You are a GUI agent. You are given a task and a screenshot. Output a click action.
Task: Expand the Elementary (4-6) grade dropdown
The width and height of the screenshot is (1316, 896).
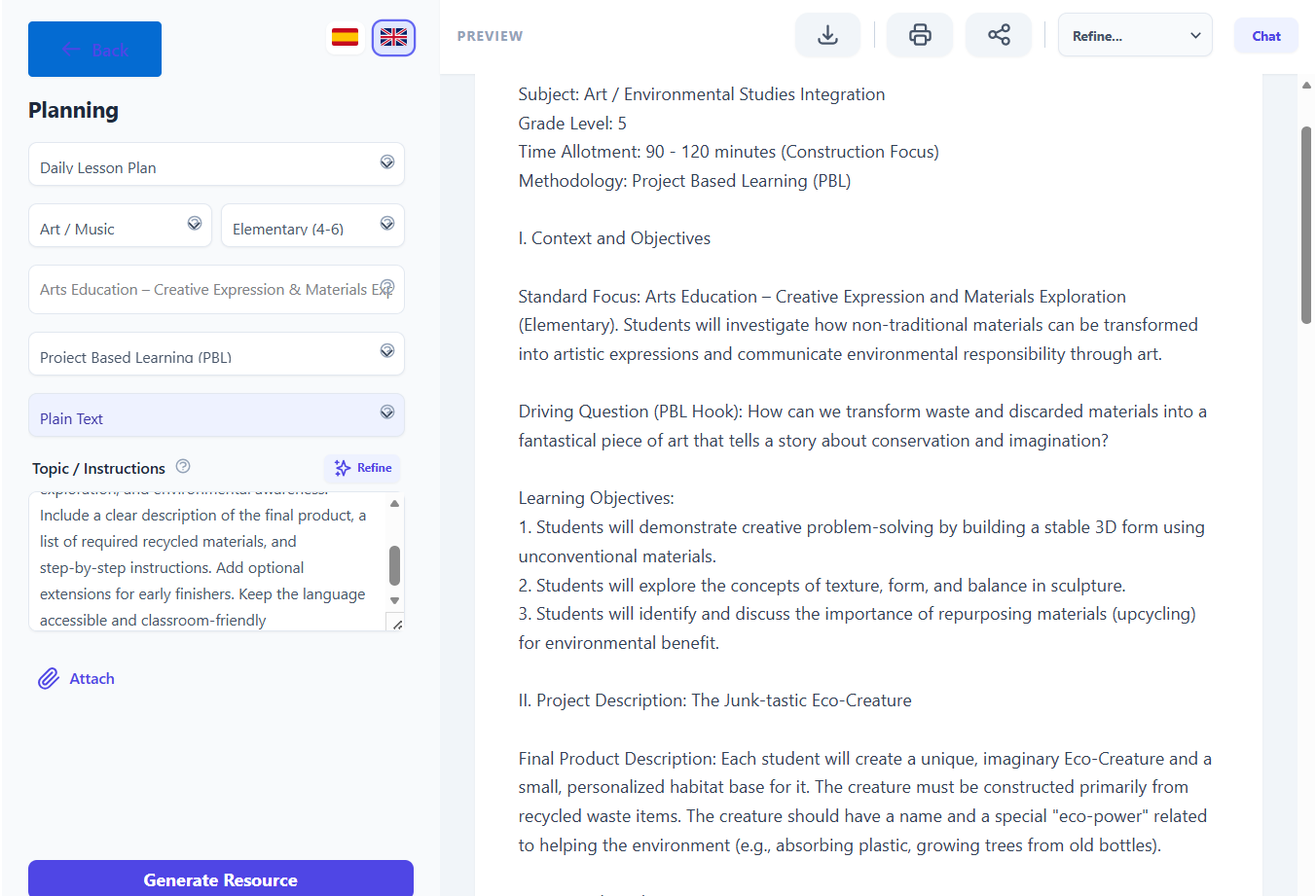[311, 226]
